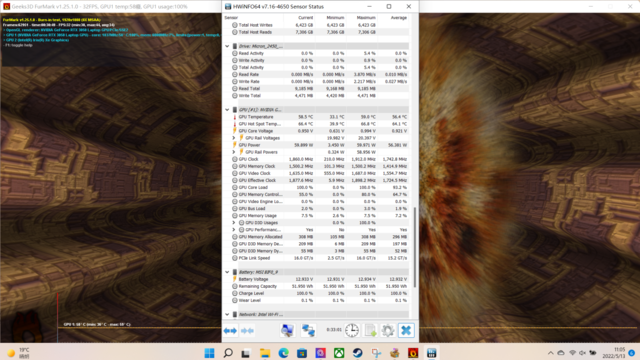Expand the GPU Rail Powers entry
Viewport: 640px width, 360px height.
(234, 152)
